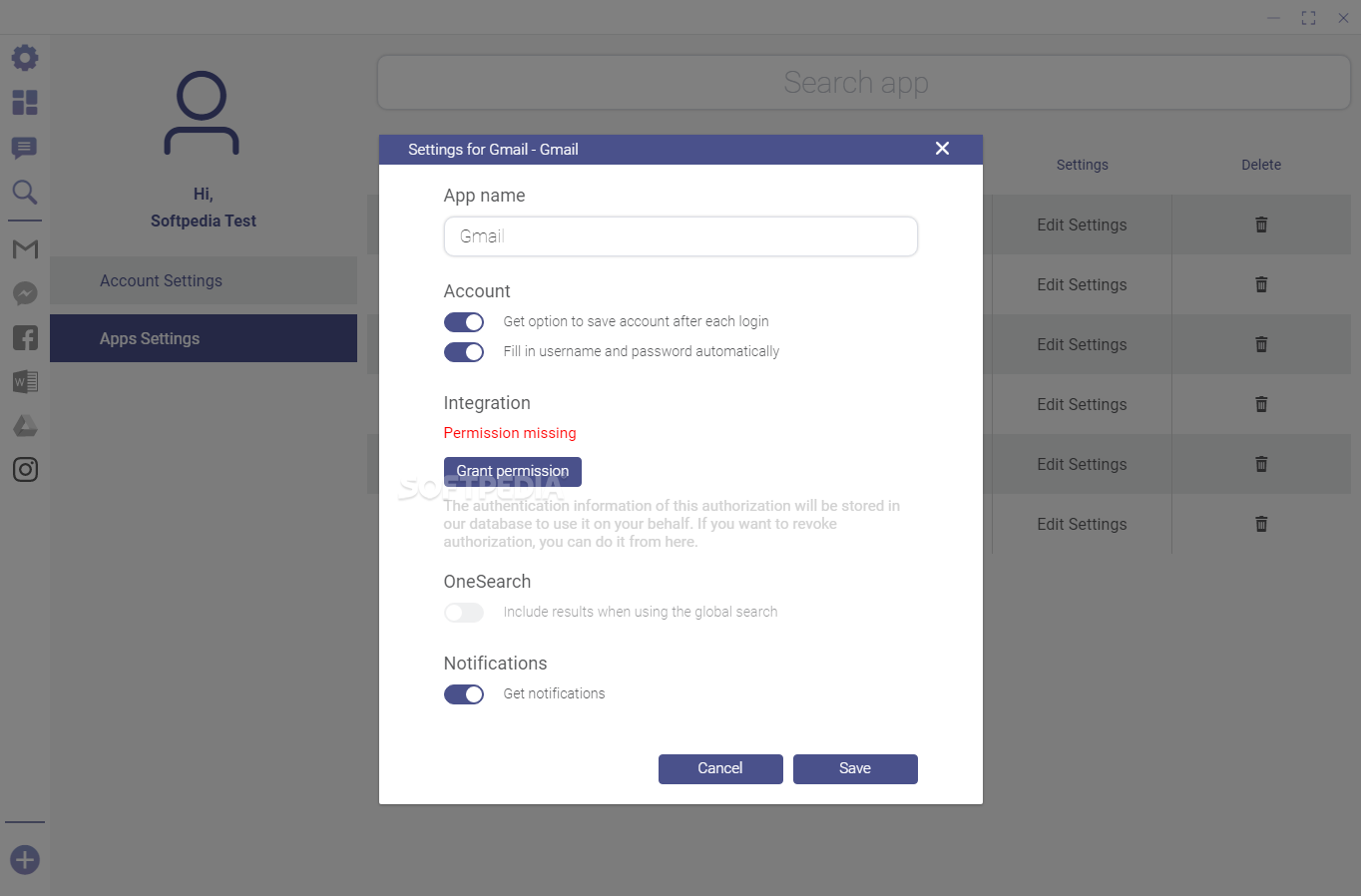Toggle fill in username and password automatically

[464, 351]
